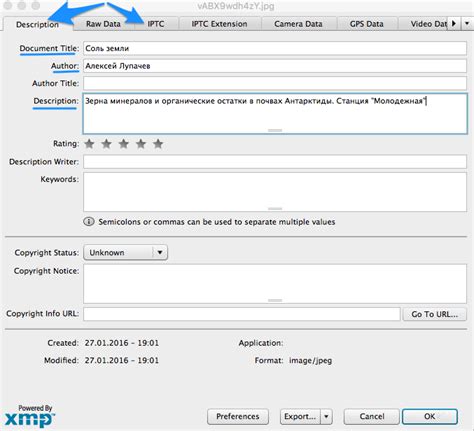Click the Preferences button
Image resolution: width=474 pixels, height=431 pixels.
[x=238, y=416]
